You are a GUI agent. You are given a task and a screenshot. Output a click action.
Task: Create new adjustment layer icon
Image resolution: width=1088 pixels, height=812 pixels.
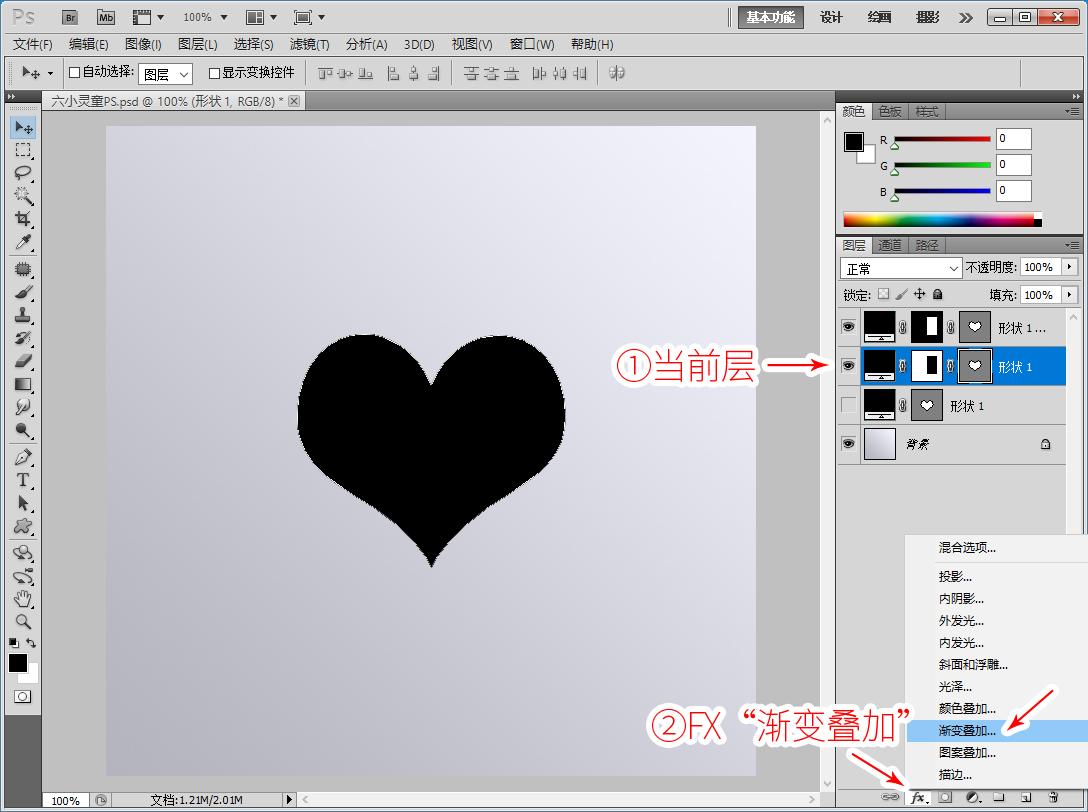pyautogui.click(x=973, y=798)
